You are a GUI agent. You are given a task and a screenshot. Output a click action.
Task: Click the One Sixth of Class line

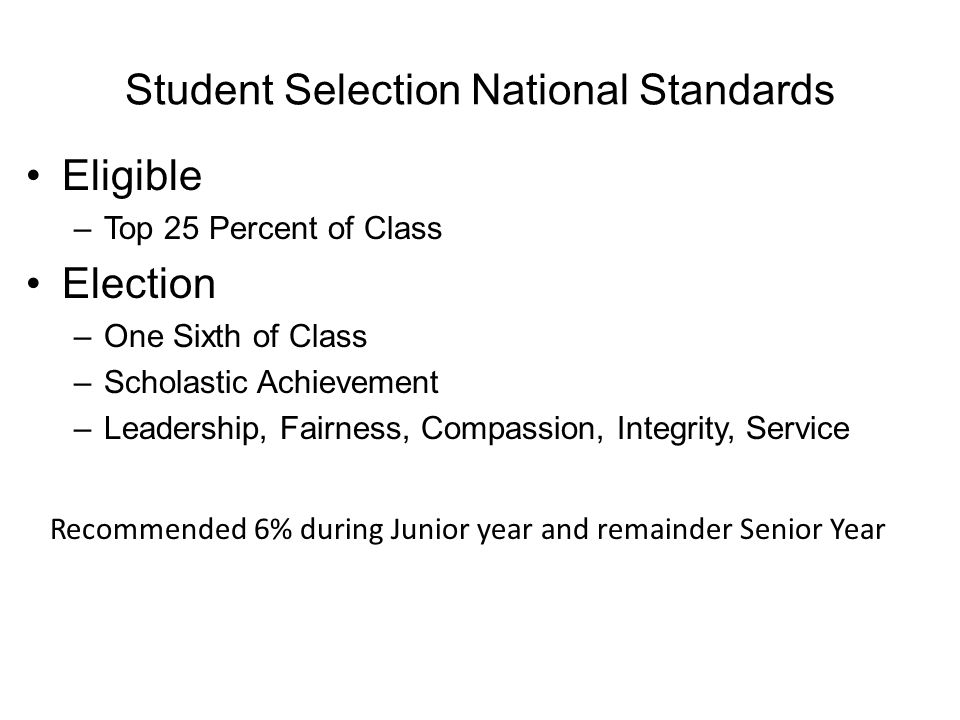tap(235, 336)
